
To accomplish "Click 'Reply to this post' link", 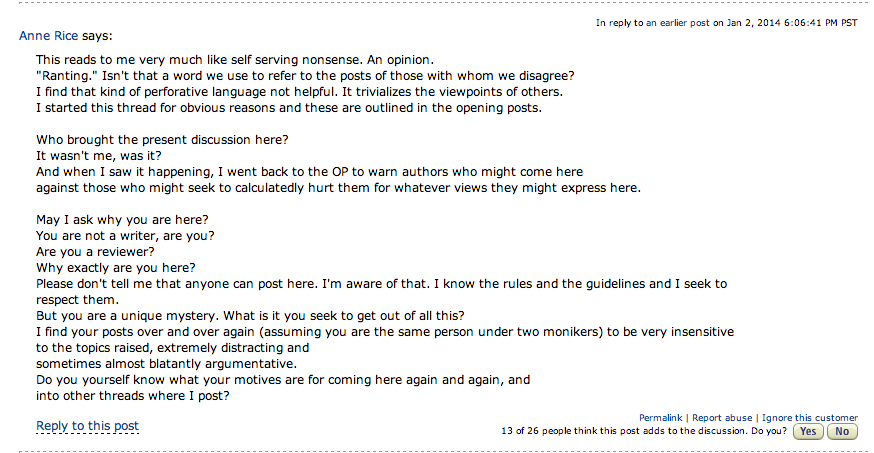I will pyautogui.click(x=87, y=426).
